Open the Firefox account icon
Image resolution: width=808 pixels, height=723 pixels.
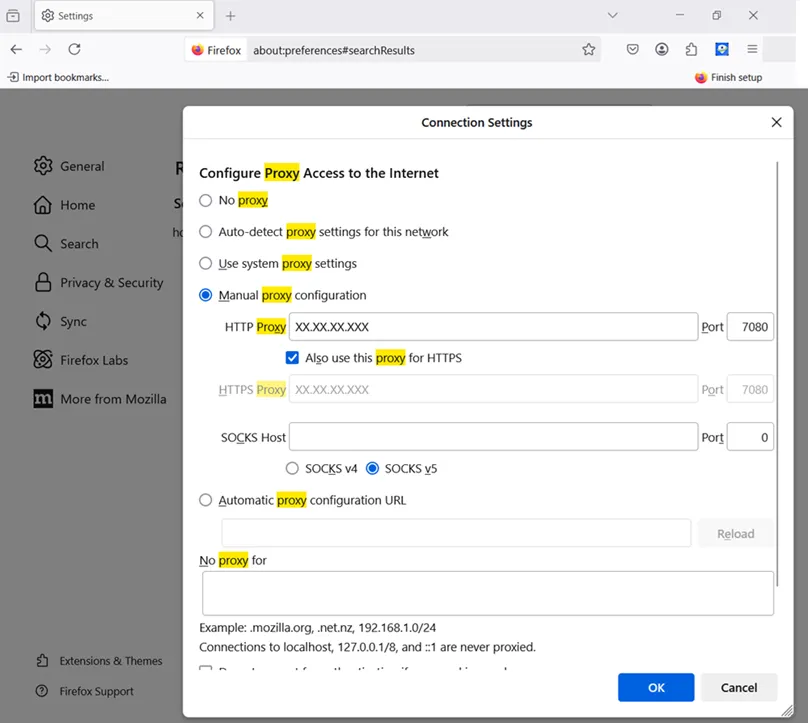tap(662, 49)
